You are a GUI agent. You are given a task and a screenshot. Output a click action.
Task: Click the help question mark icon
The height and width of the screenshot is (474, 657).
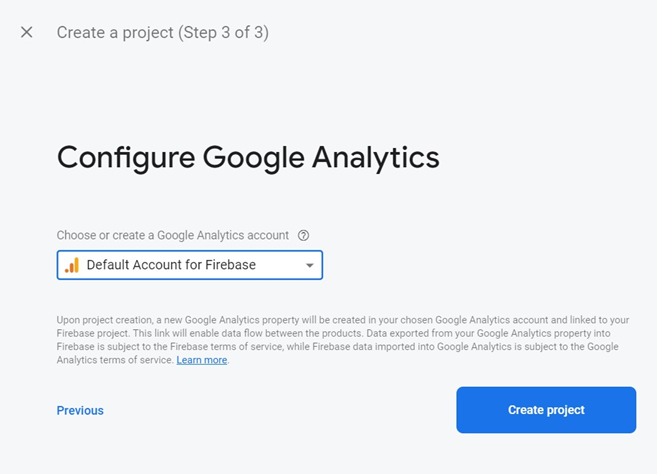coord(303,235)
